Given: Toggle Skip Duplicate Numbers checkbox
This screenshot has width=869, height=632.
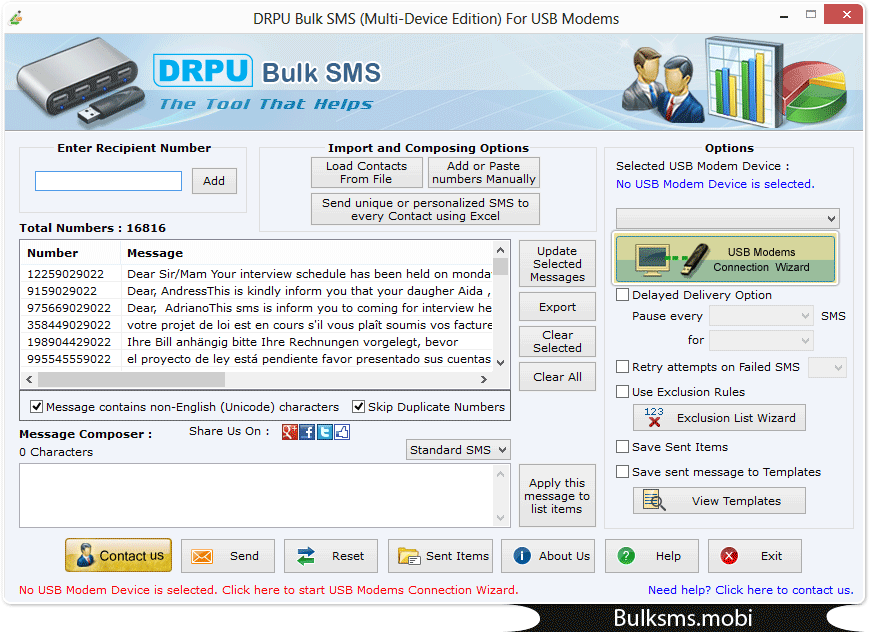Looking at the screenshot, I should pyautogui.click(x=359, y=406).
